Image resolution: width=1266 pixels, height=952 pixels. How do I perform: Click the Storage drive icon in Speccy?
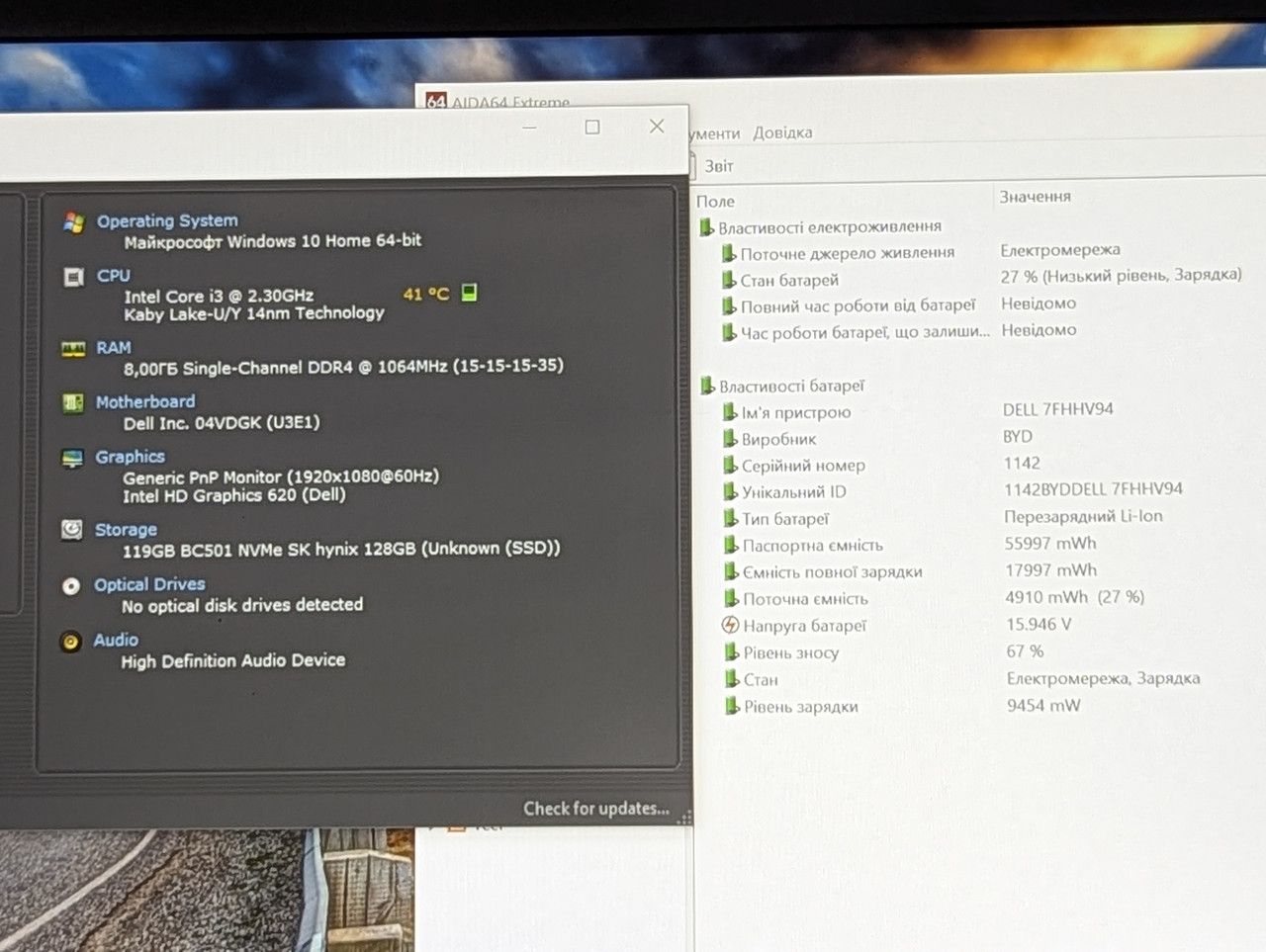pos(71,530)
